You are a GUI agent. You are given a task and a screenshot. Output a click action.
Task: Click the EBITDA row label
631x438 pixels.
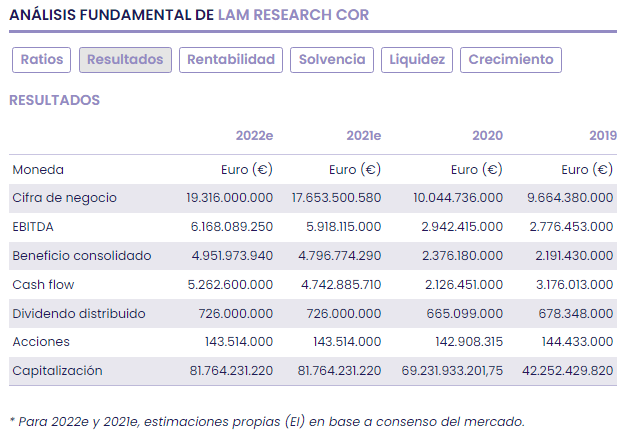33,227
